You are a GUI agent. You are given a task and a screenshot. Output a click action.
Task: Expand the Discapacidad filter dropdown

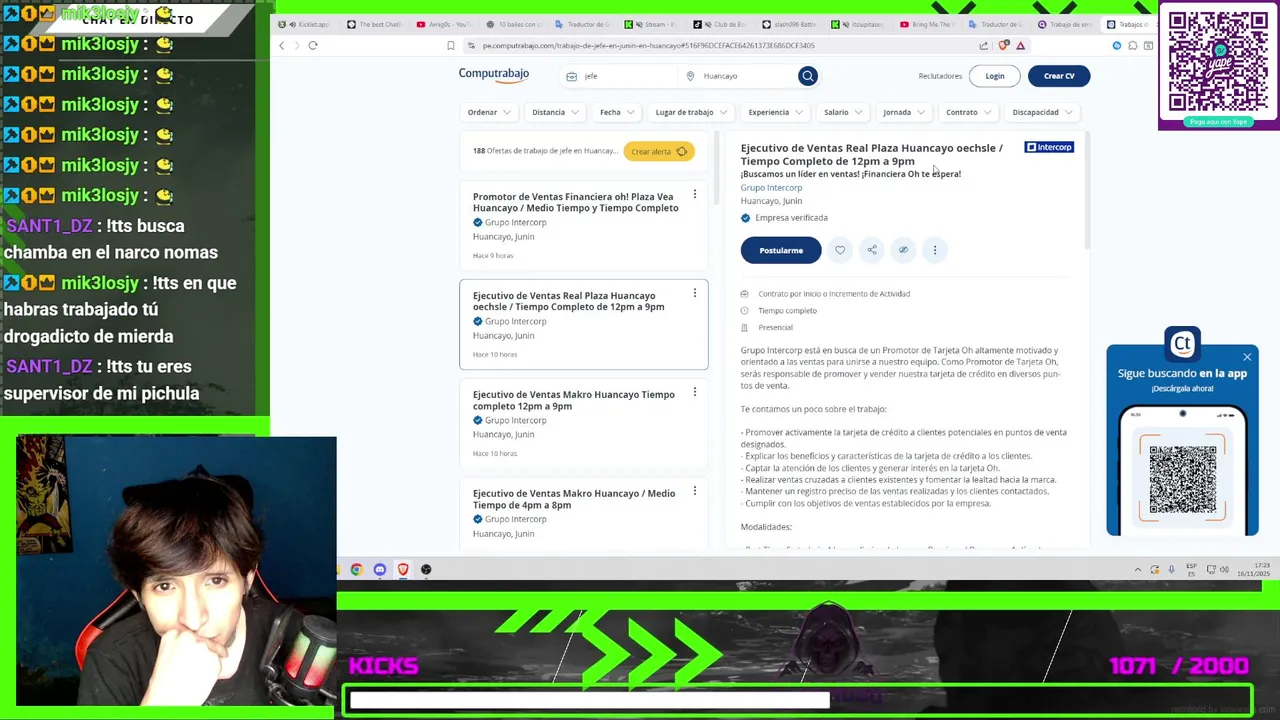pyautogui.click(x=1042, y=112)
